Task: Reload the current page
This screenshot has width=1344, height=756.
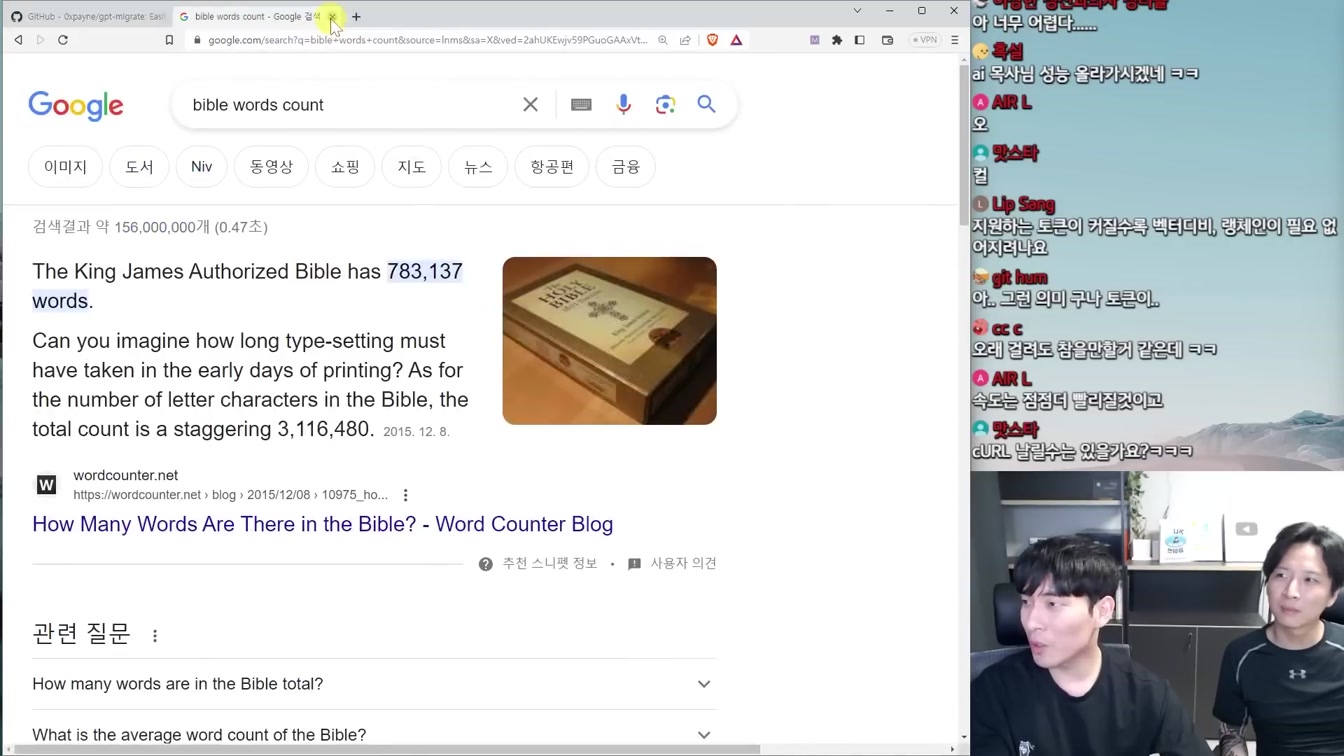Action: tap(63, 40)
